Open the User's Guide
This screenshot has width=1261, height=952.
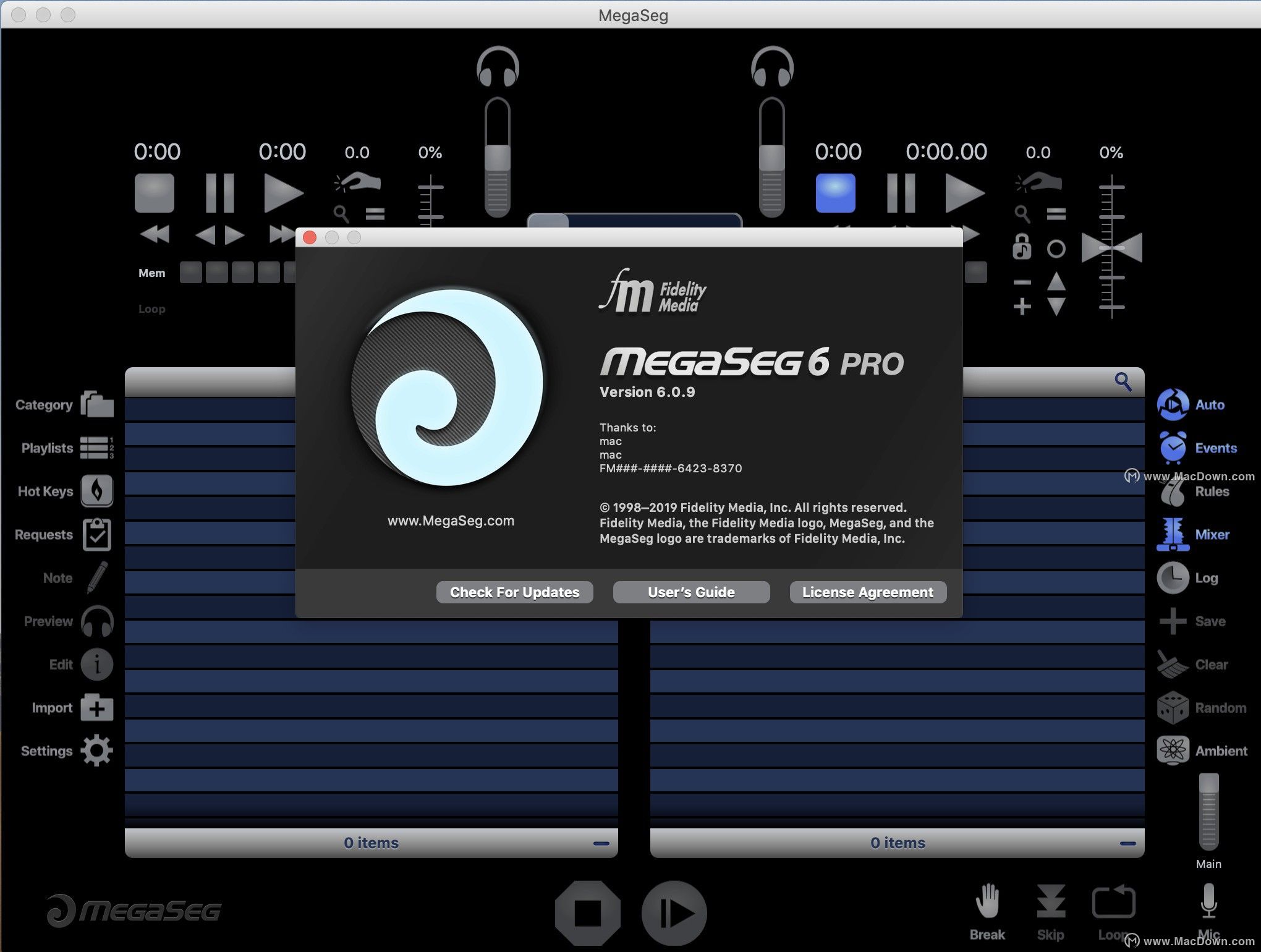click(x=691, y=592)
